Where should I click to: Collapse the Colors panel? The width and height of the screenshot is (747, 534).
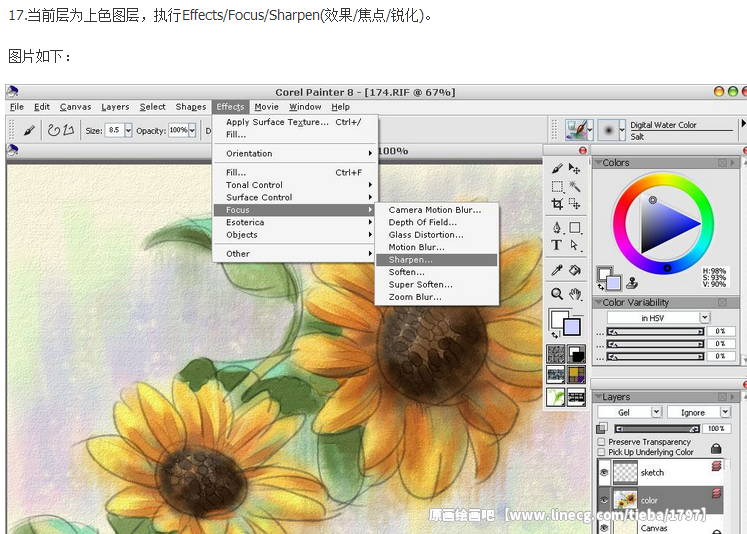click(x=598, y=162)
